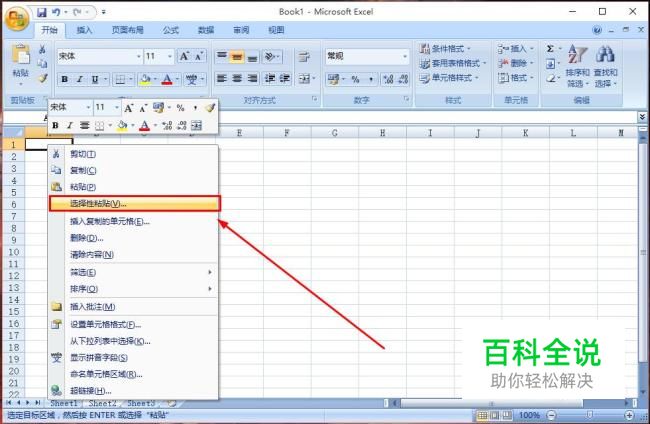Click the Undo icon in quick access toolbar
This screenshot has height=424, width=650.
coord(56,12)
